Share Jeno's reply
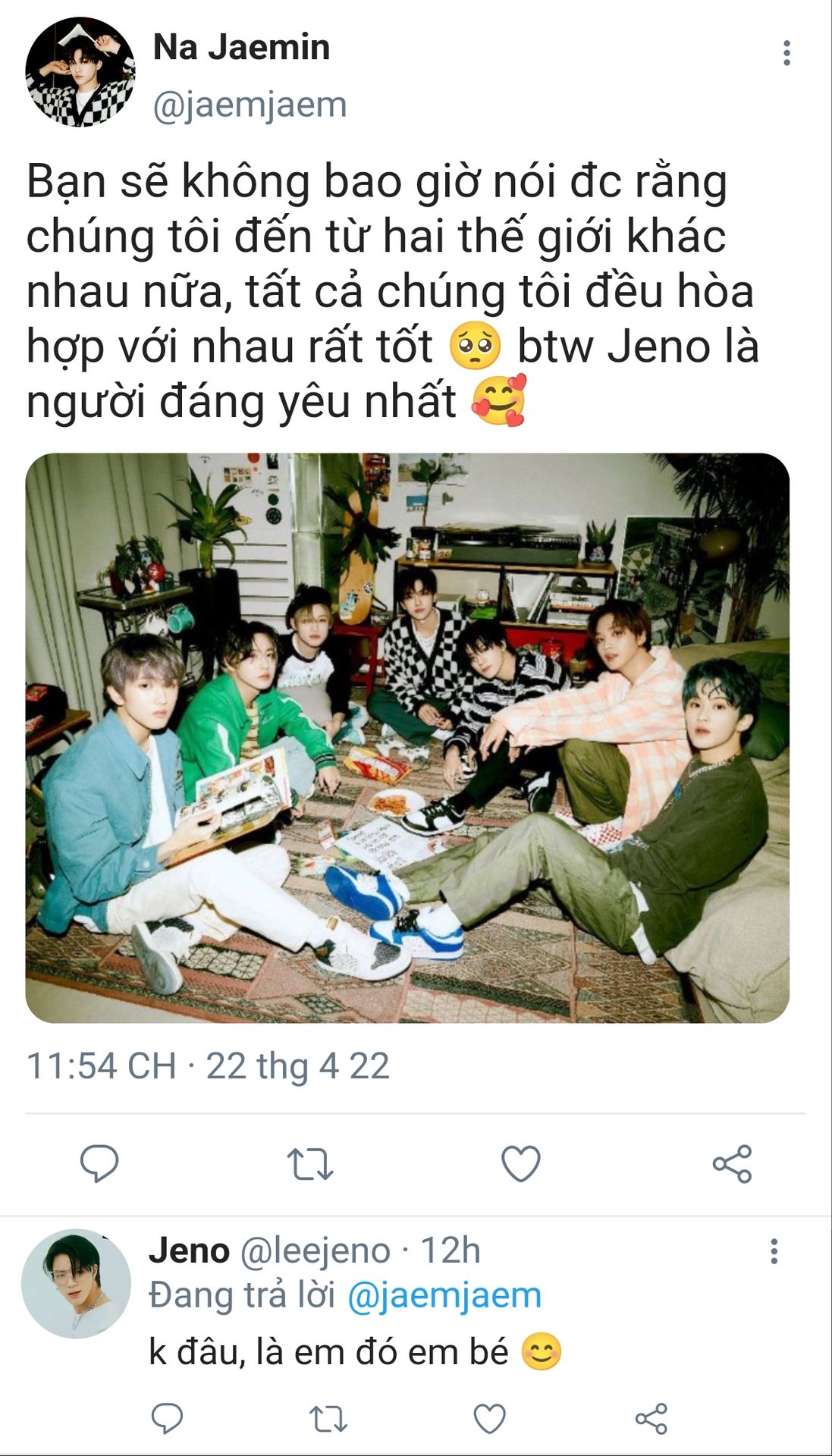 click(x=651, y=1418)
